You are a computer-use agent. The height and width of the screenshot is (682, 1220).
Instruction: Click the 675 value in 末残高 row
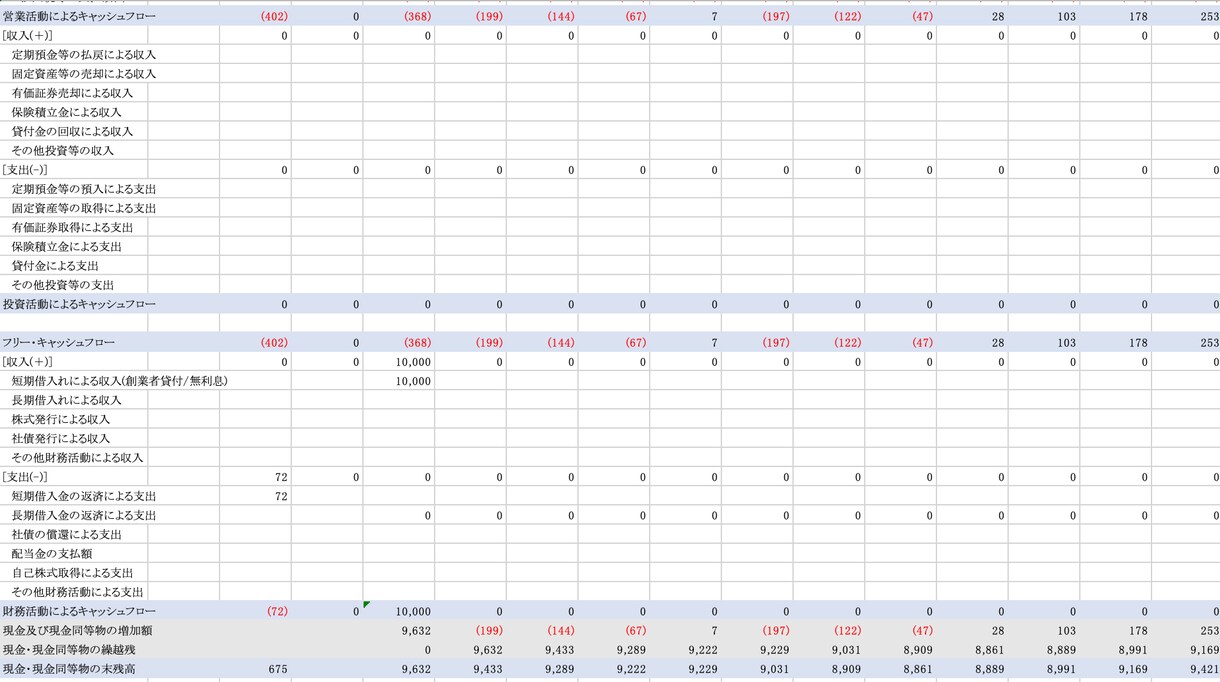278,668
